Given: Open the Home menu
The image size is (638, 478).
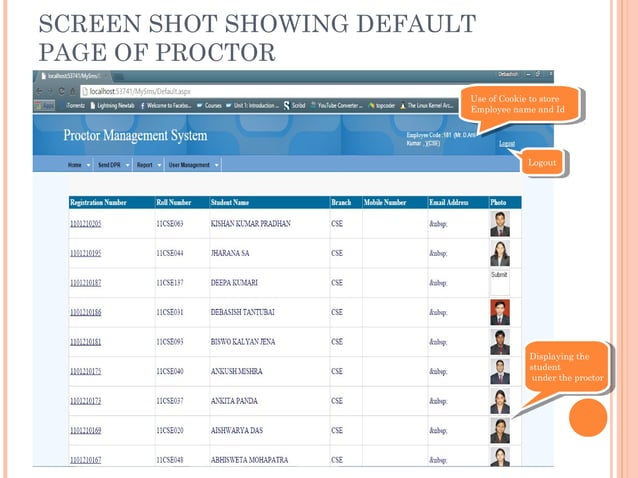Looking at the screenshot, I should point(76,164).
